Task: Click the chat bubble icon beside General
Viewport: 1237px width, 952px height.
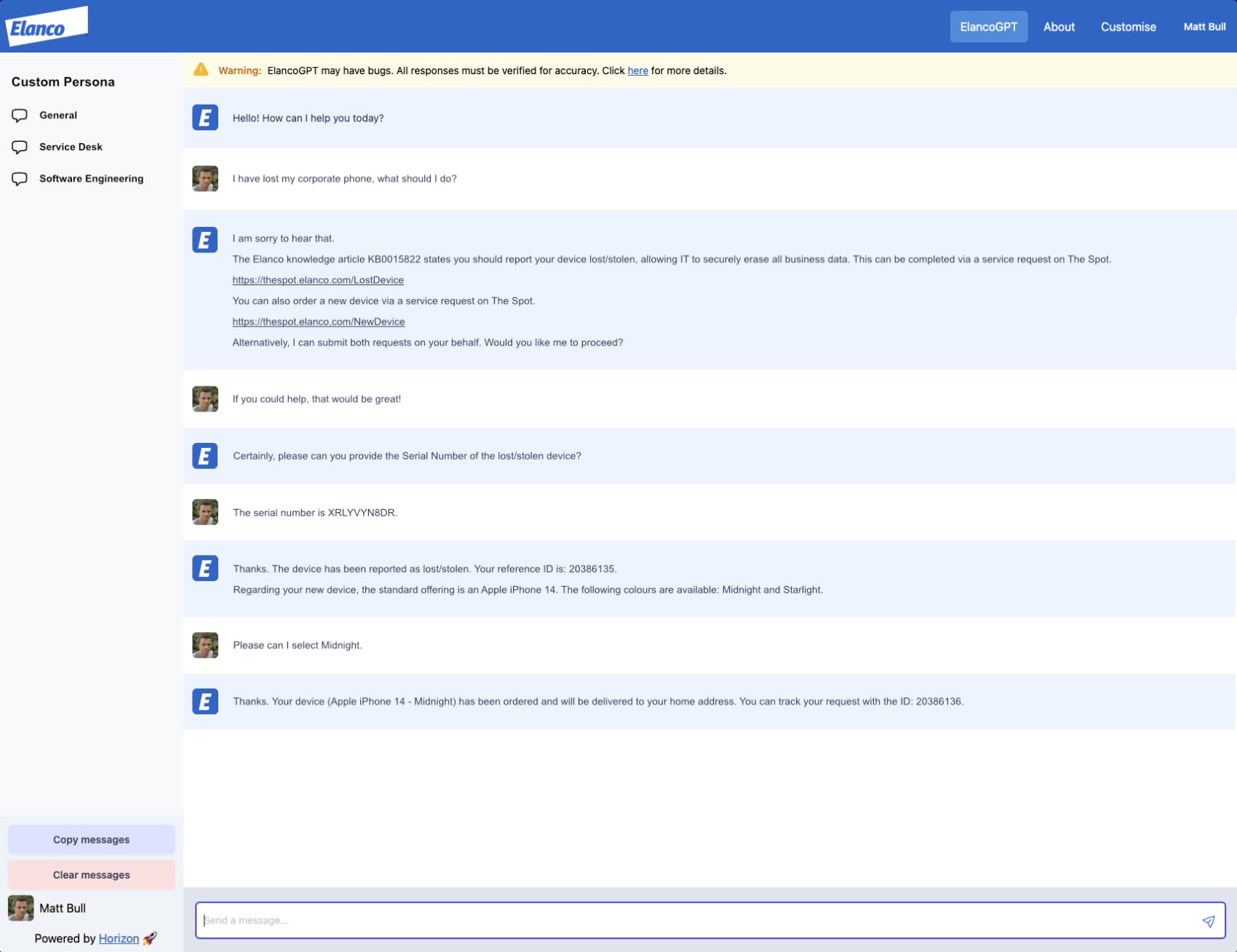Action: point(20,116)
